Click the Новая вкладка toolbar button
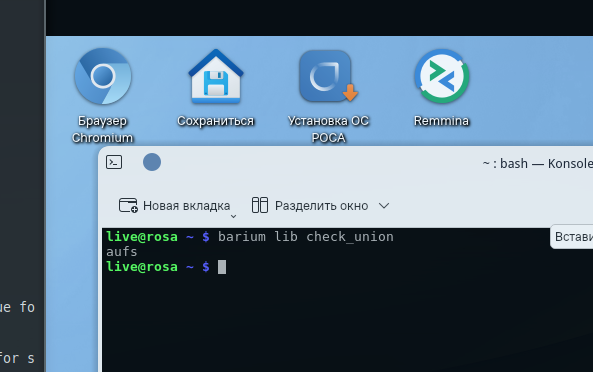This screenshot has width=593, height=372. click(174, 206)
